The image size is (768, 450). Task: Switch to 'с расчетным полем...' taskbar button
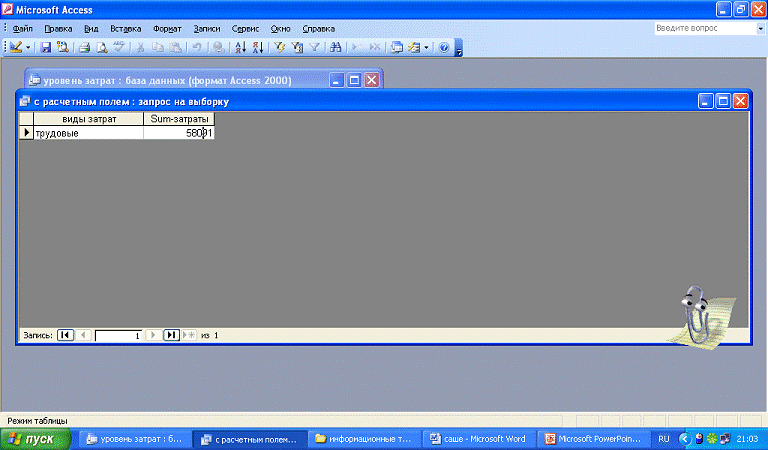tap(250, 439)
